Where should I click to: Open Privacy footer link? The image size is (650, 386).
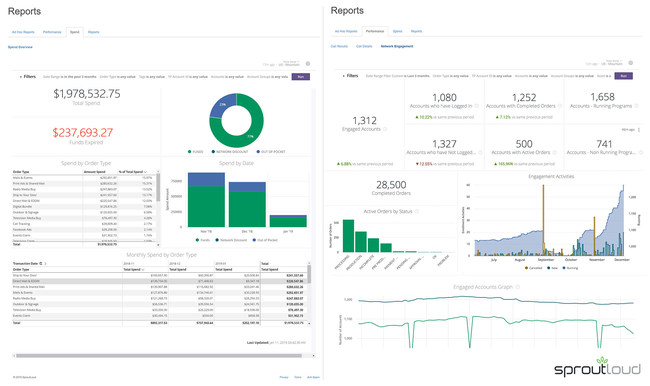point(284,377)
